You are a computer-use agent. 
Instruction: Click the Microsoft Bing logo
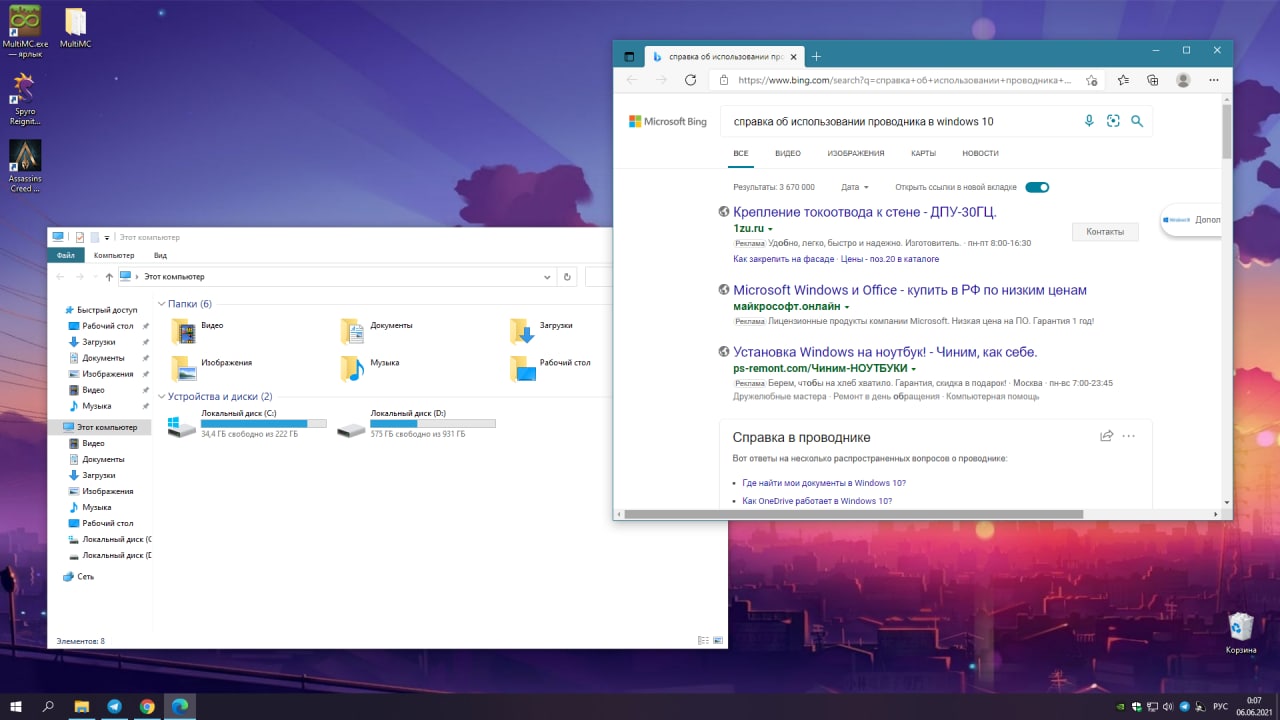[x=667, y=121]
